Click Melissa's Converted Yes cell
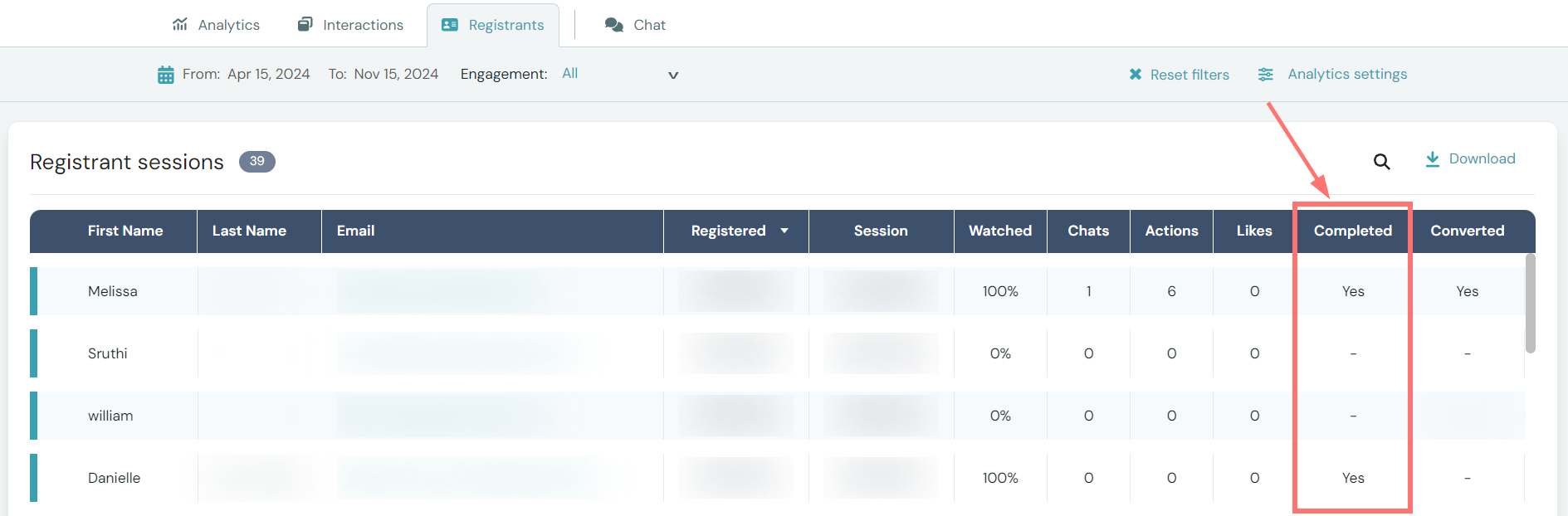This screenshot has height=516, width=1568. (x=1468, y=291)
